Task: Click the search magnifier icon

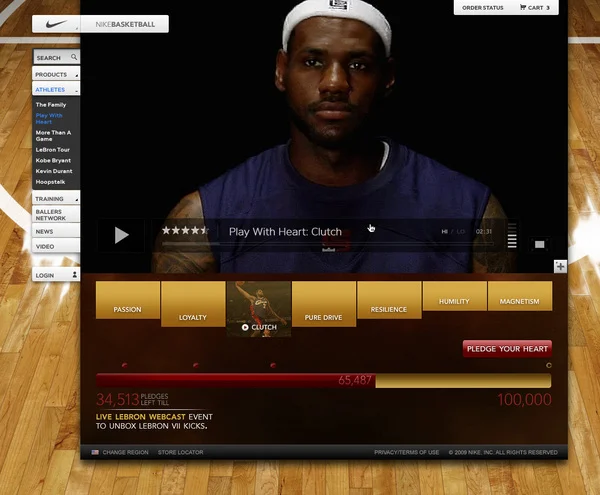Action: point(74,57)
